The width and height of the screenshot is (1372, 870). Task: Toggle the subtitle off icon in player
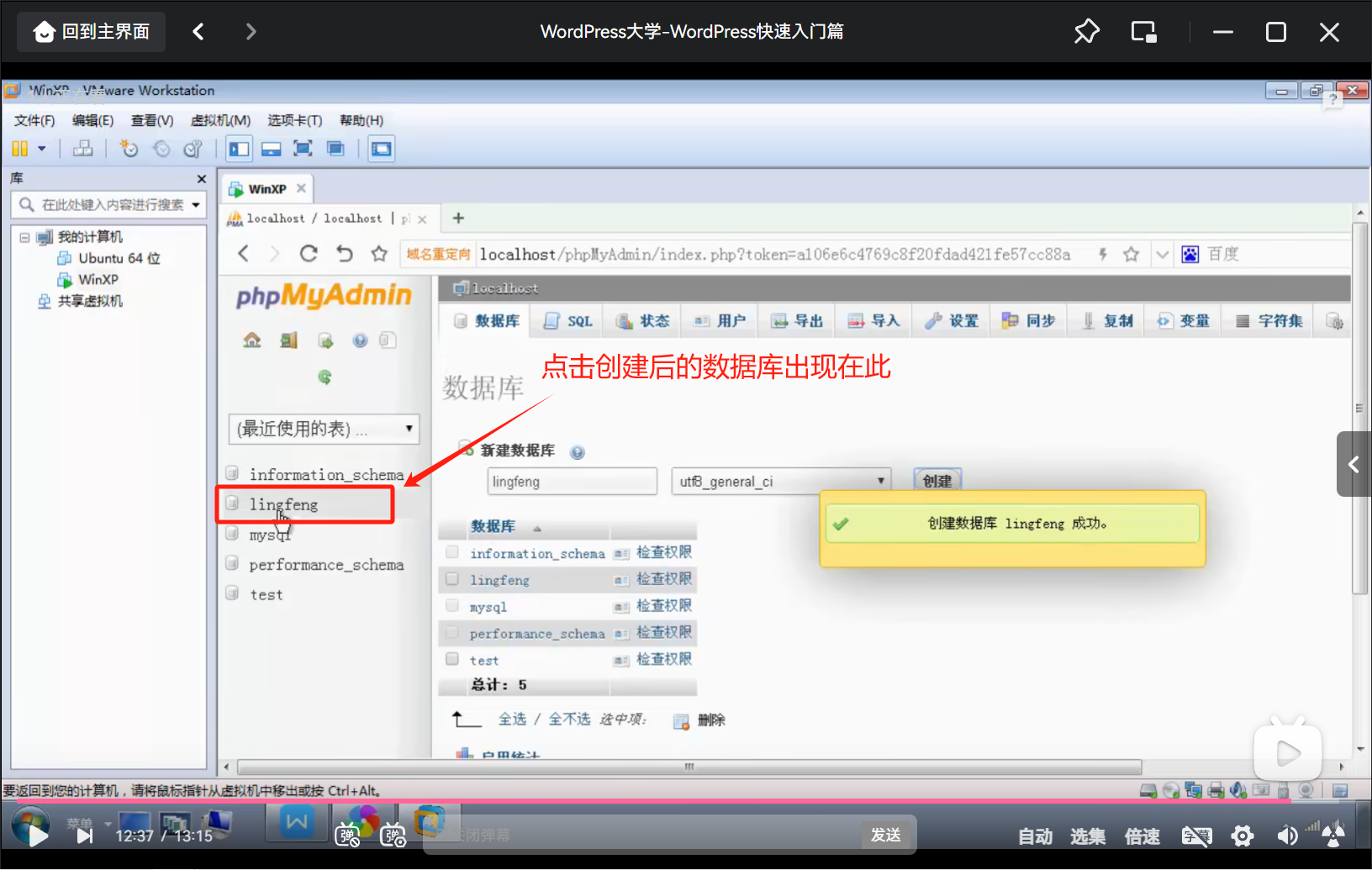point(1196,836)
